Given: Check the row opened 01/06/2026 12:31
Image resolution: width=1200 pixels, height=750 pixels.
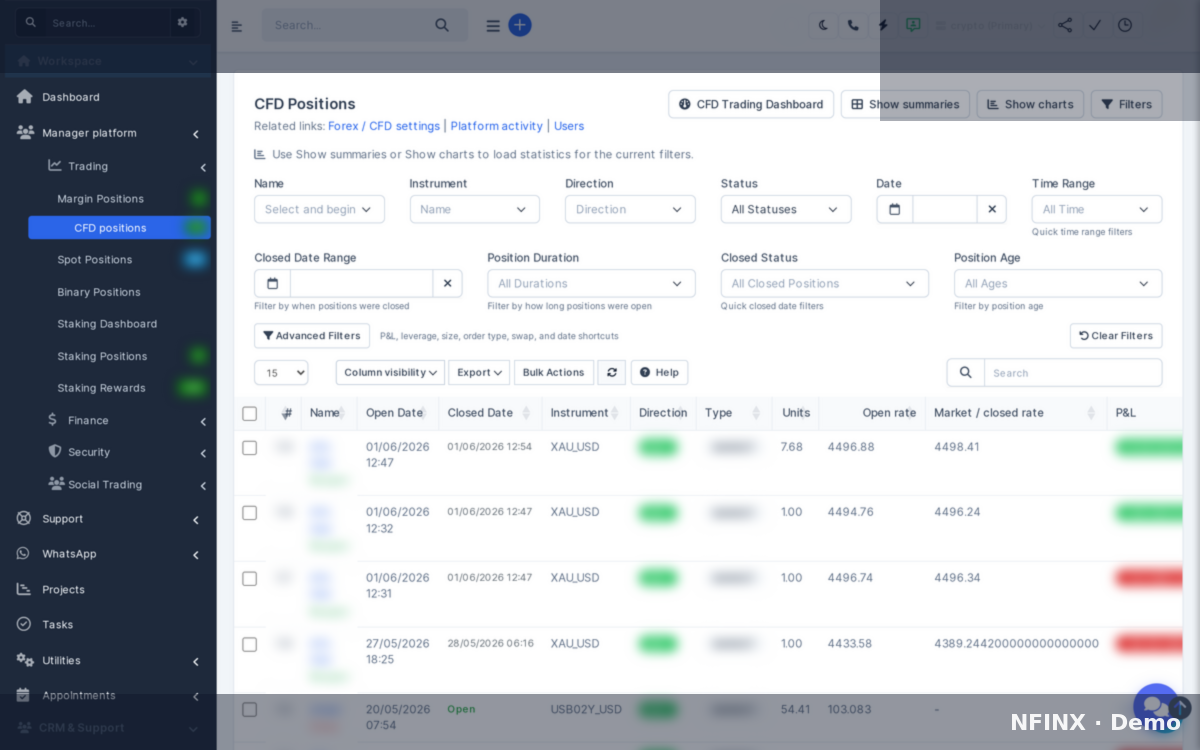Looking at the screenshot, I should tap(249, 578).
